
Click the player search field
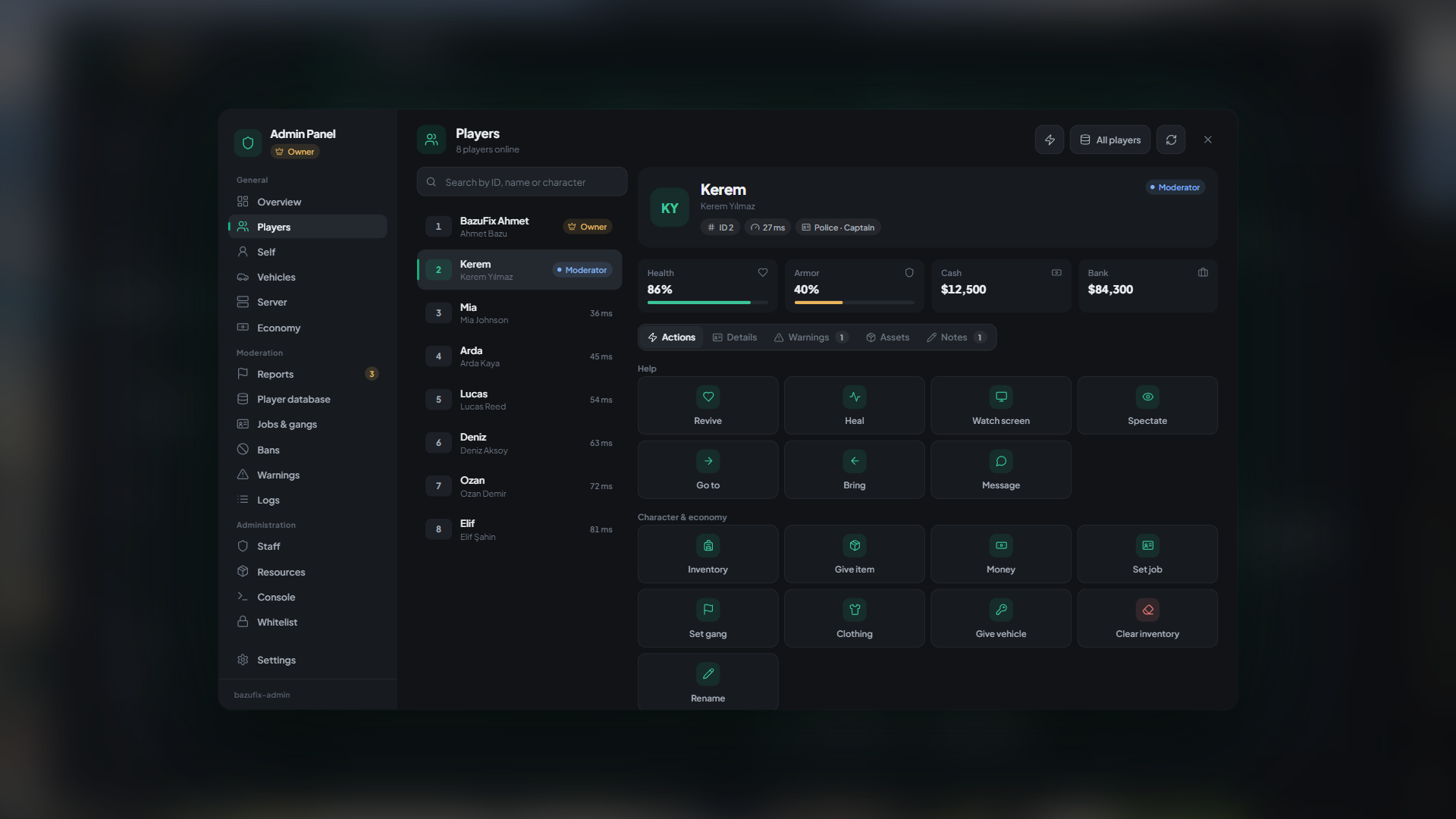[x=522, y=182]
